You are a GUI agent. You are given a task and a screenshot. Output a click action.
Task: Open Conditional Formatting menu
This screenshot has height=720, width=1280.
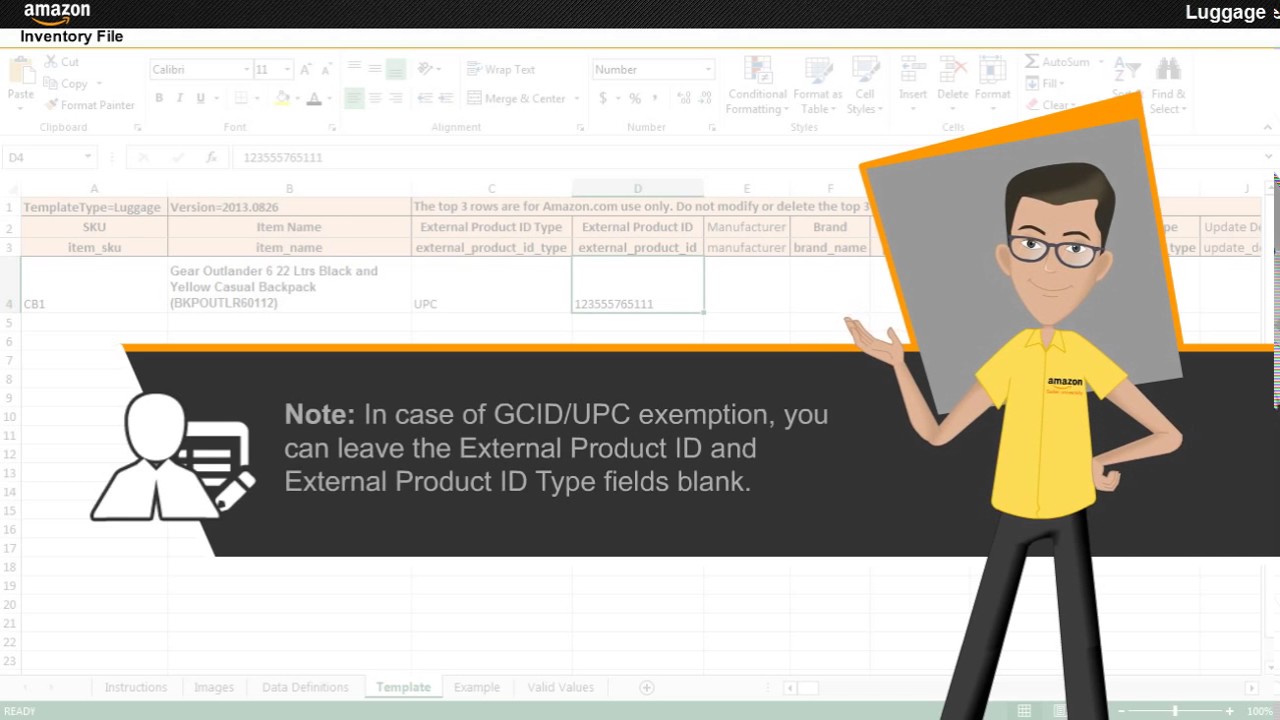click(757, 86)
